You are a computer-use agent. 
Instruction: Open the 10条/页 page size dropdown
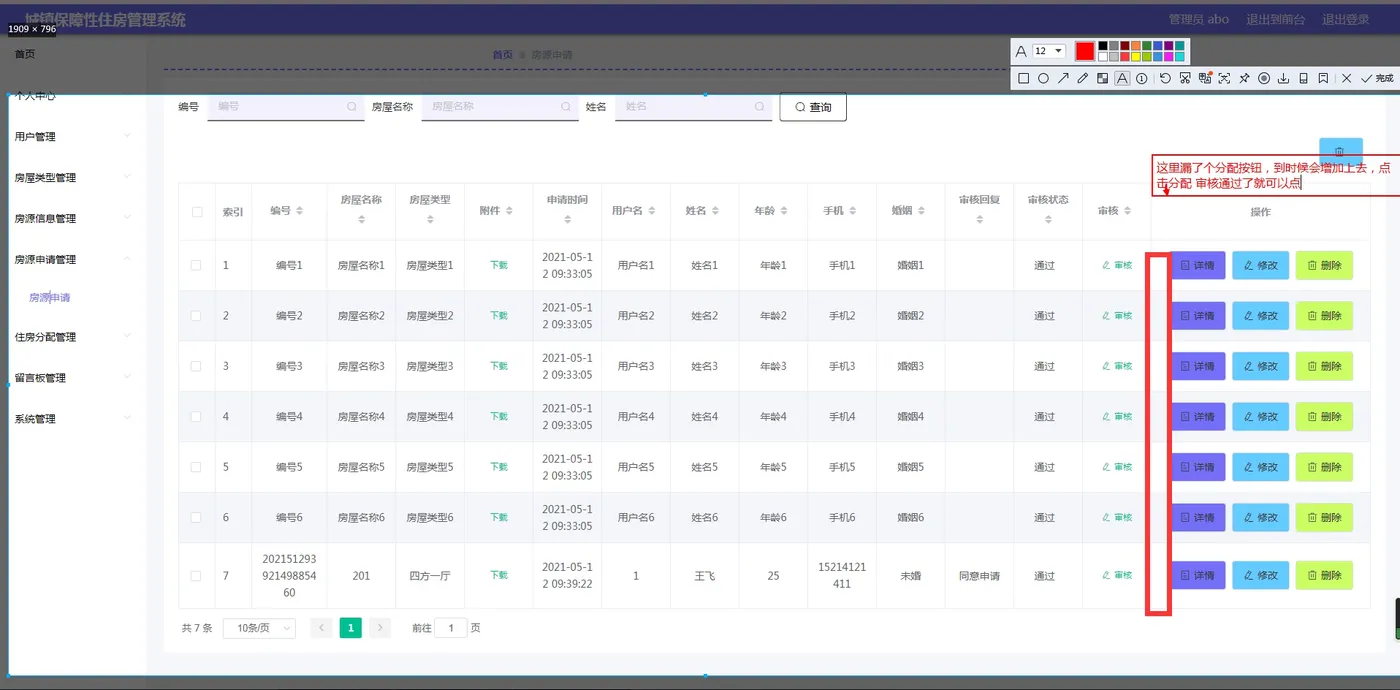(259, 628)
